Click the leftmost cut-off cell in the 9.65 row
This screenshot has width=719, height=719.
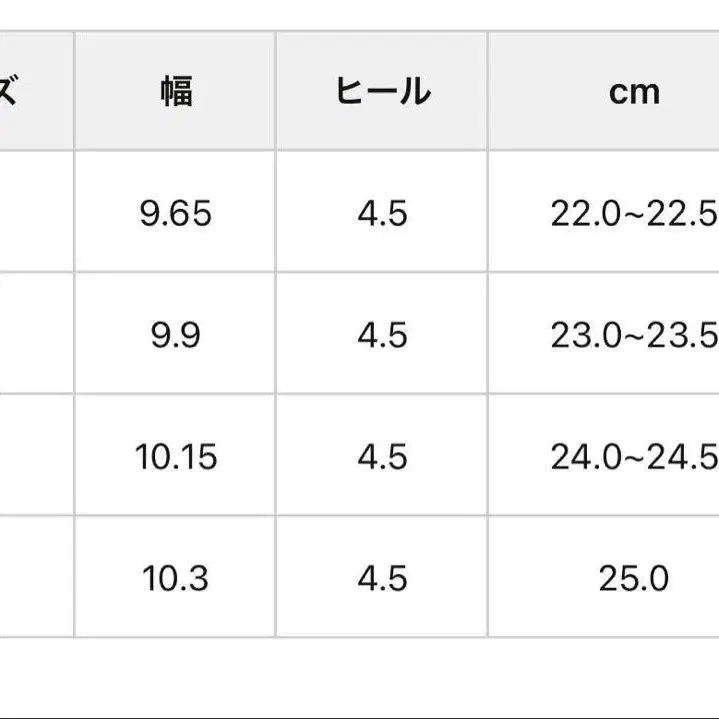35,213
